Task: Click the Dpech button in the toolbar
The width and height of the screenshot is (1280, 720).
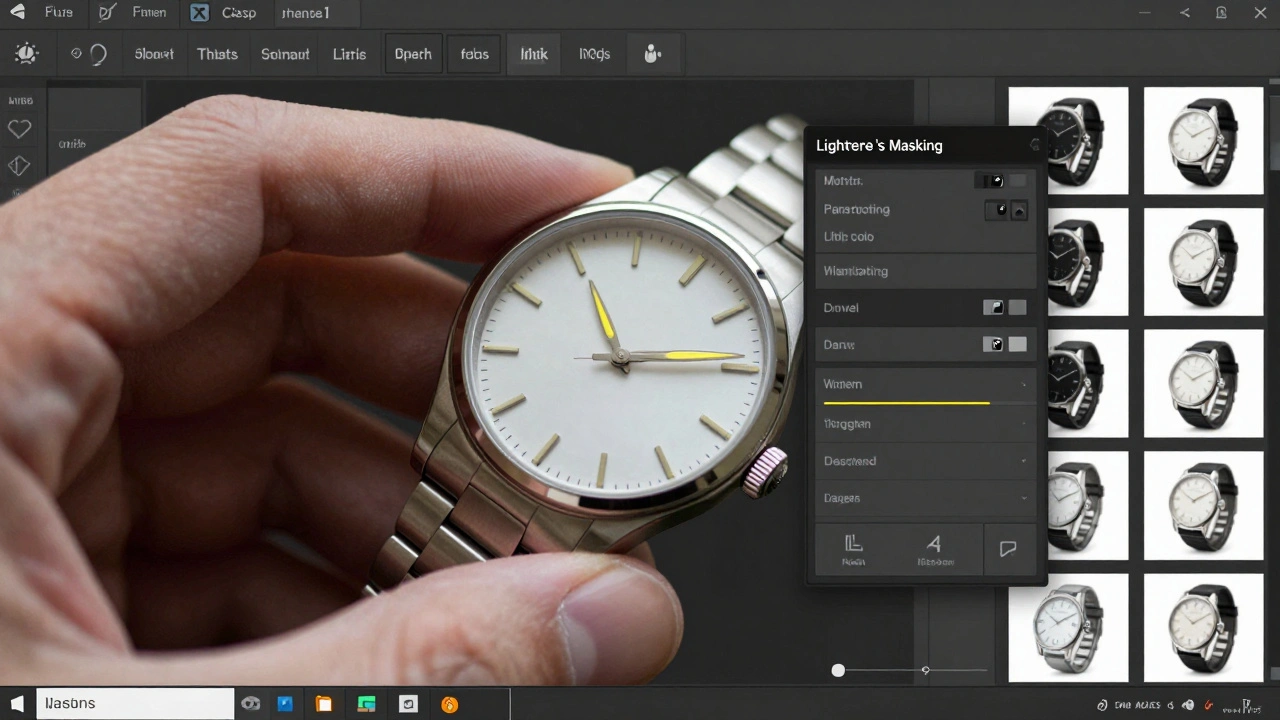Action: [x=413, y=53]
